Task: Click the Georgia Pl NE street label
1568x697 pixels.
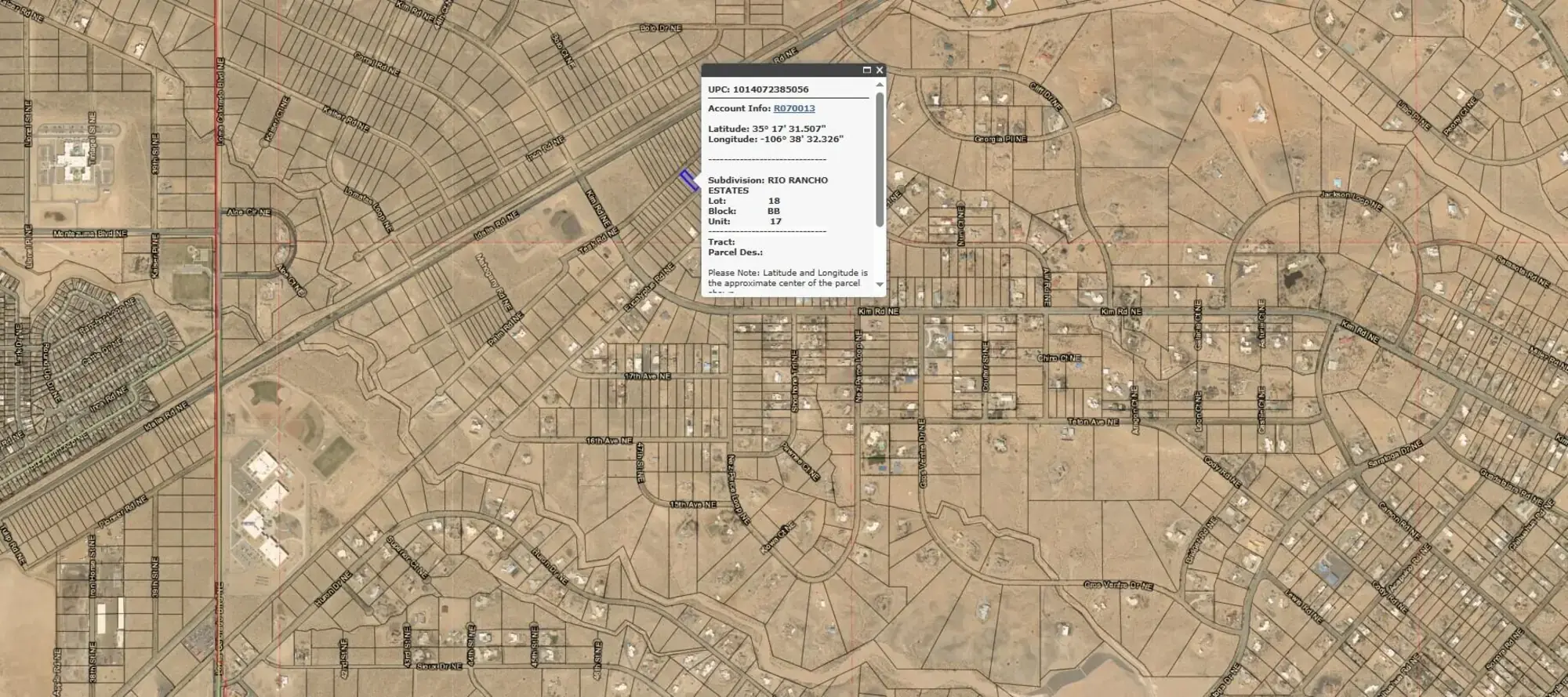Action: pyautogui.click(x=1000, y=139)
